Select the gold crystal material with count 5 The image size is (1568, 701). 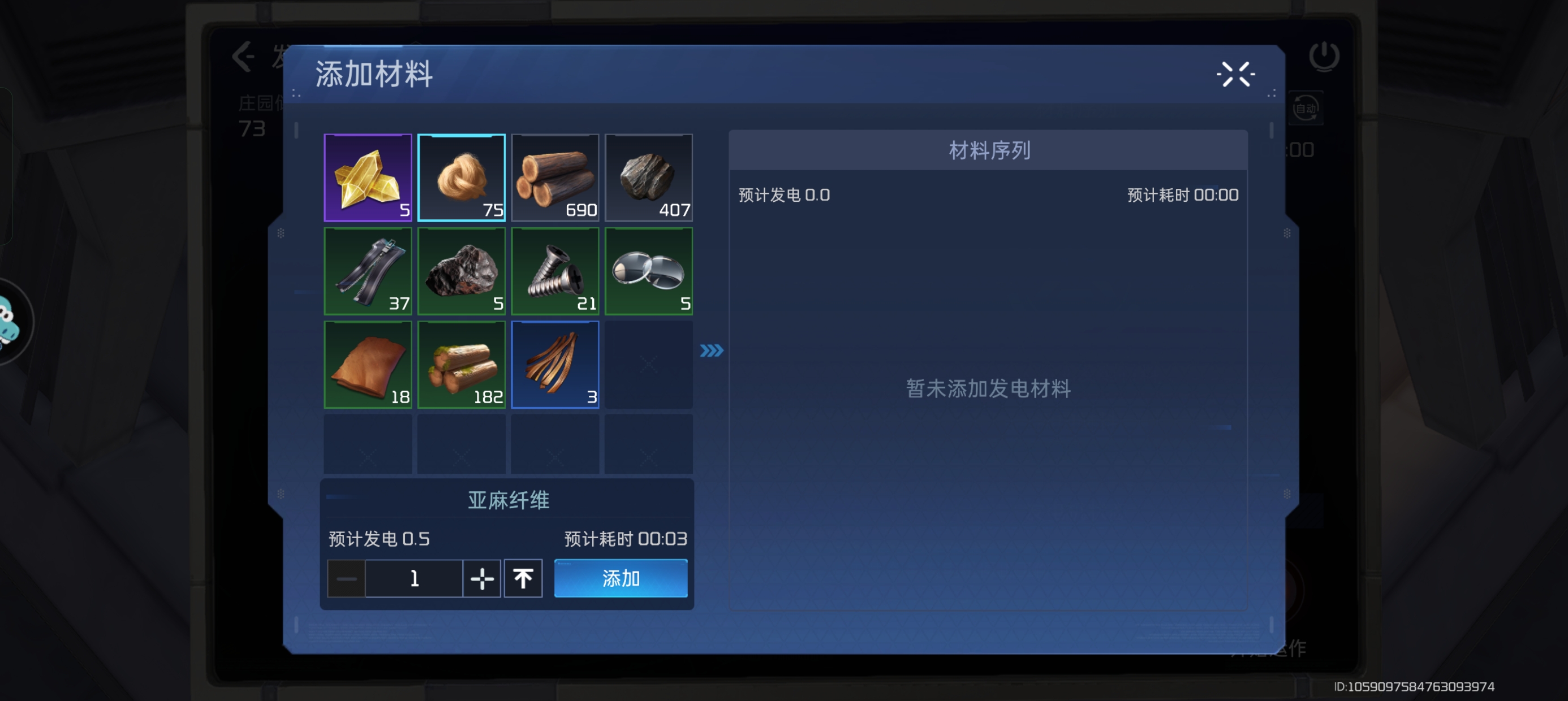(x=368, y=177)
